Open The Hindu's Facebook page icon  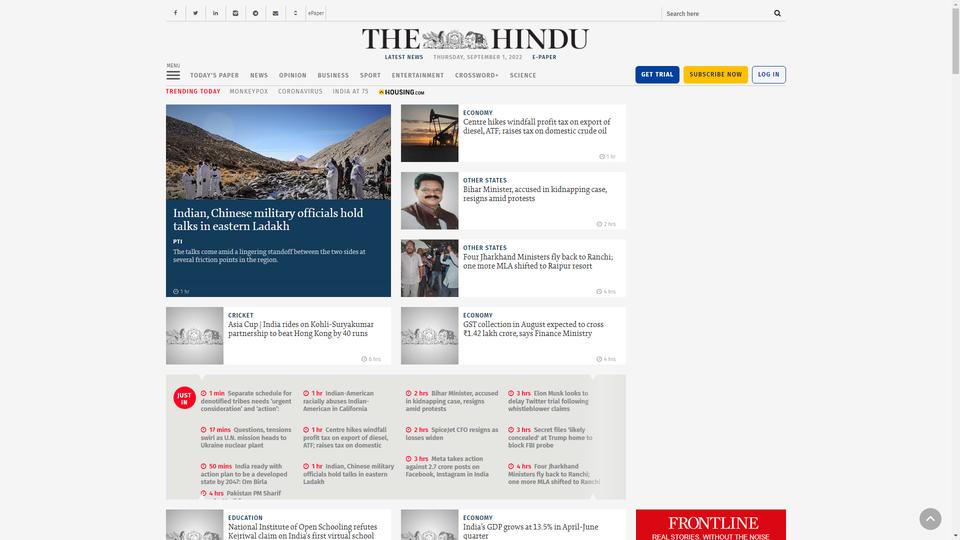pos(176,13)
